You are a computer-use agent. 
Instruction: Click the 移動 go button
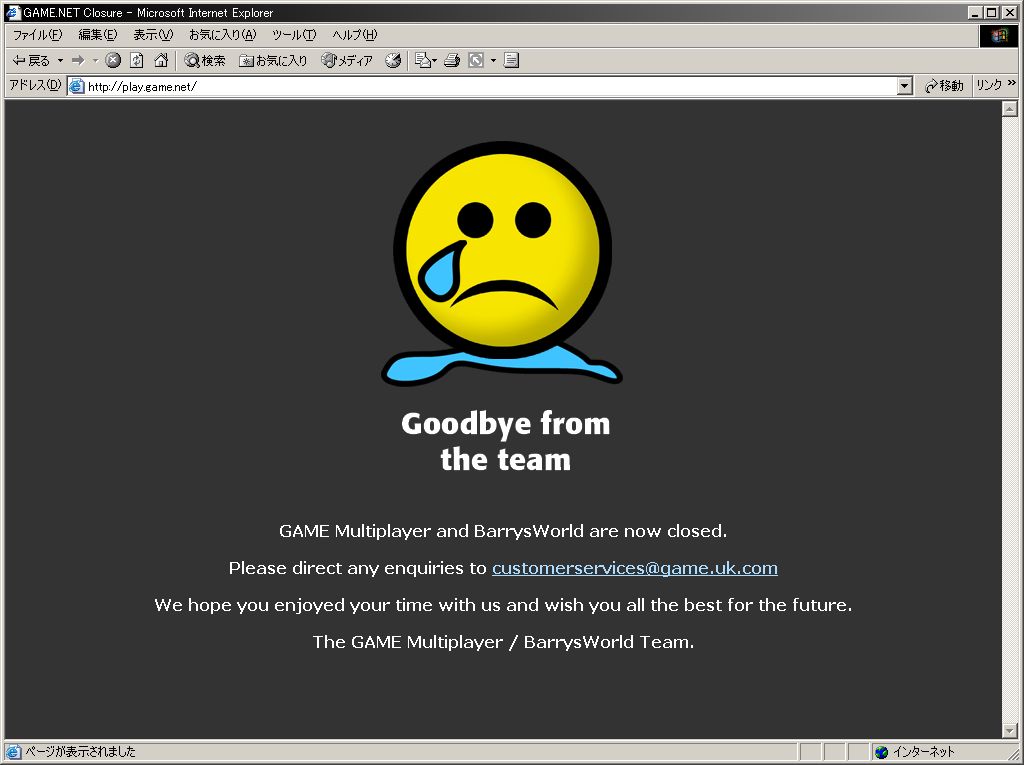(x=944, y=86)
